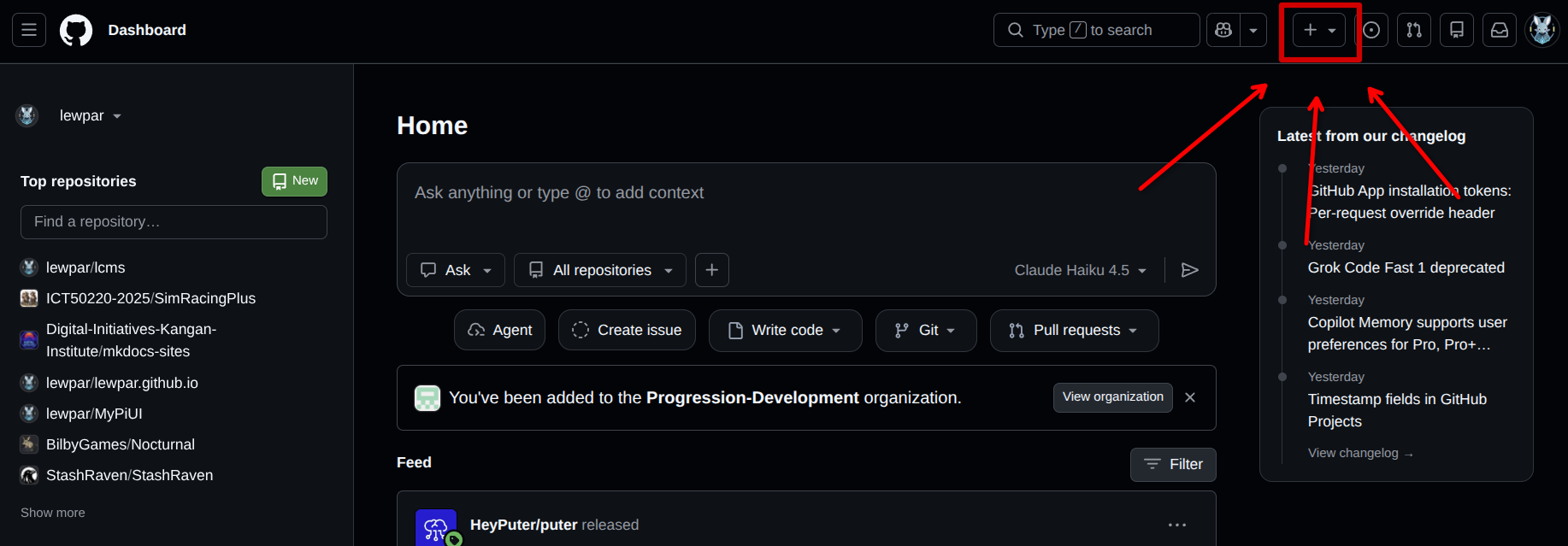Open the Repositories icon in header
This screenshot has height=546, width=1568.
pyautogui.click(x=1457, y=30)
